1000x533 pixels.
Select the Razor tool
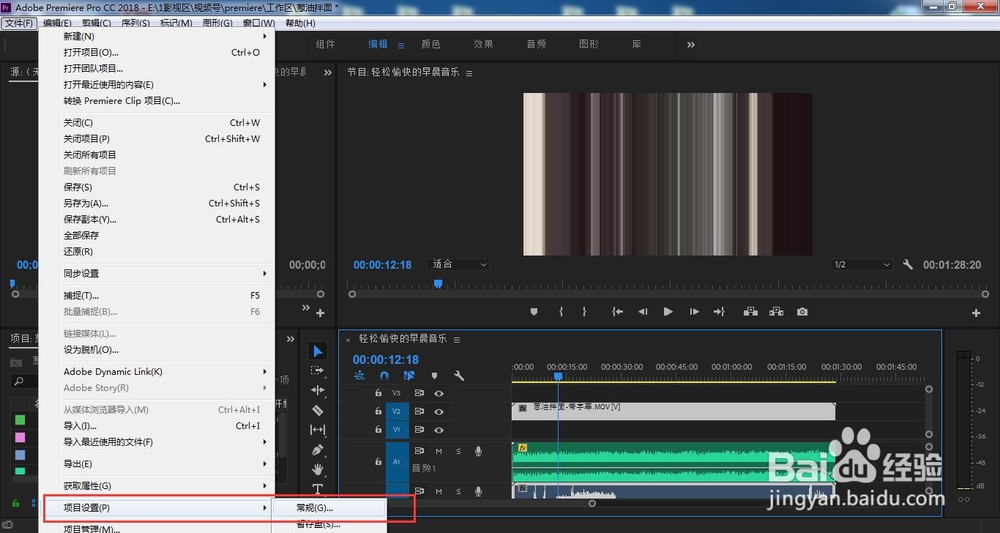pos(317,410)
